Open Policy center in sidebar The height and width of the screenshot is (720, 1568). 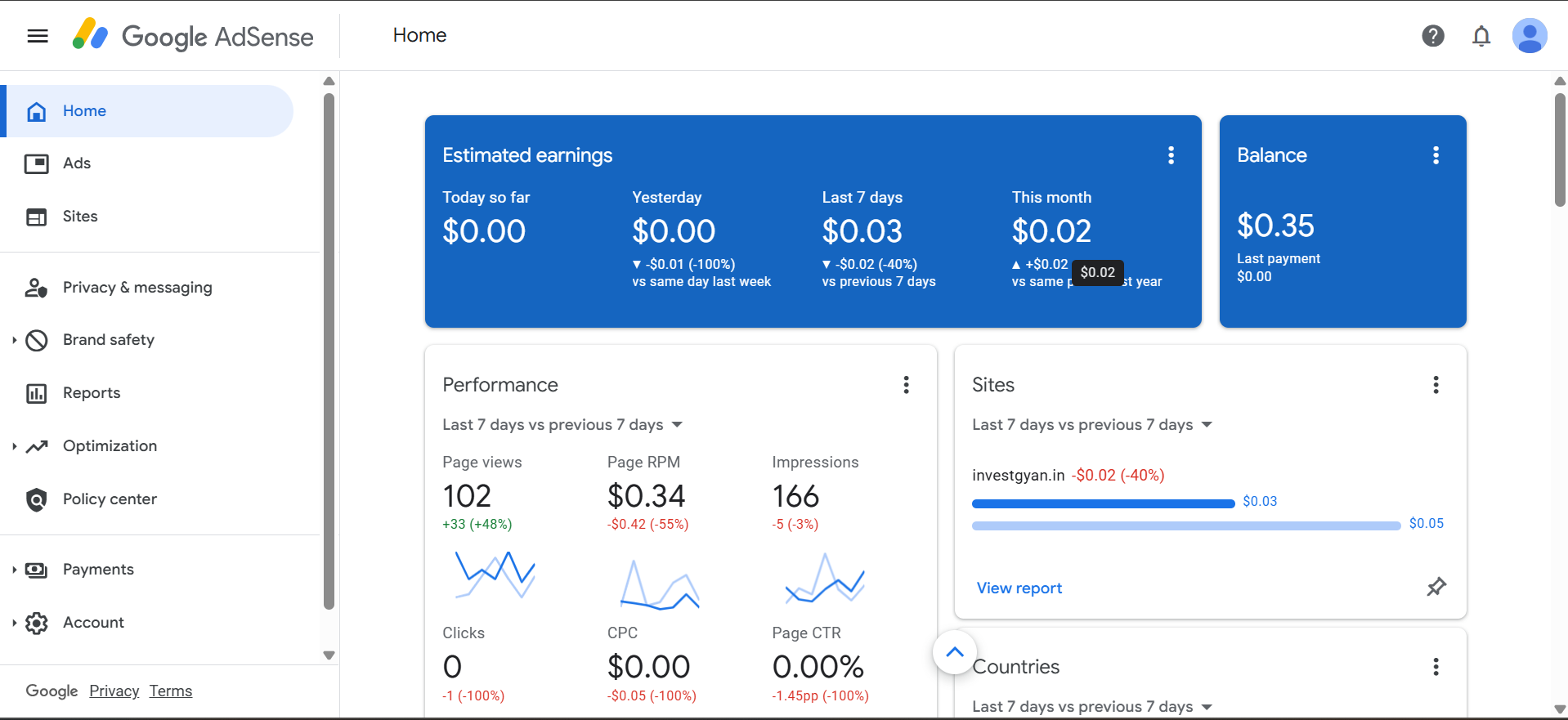(x=110, y=499)
